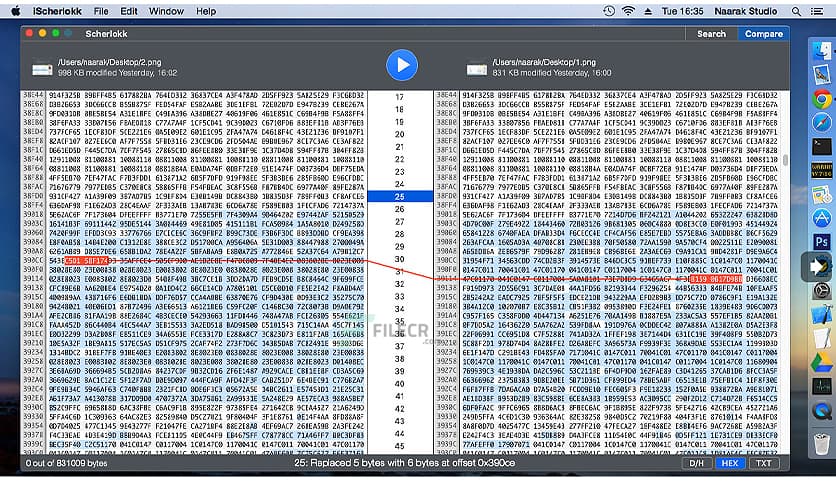Switch to the Compare tab
Viewport: 836px width, 484px height.
[763, 34]
